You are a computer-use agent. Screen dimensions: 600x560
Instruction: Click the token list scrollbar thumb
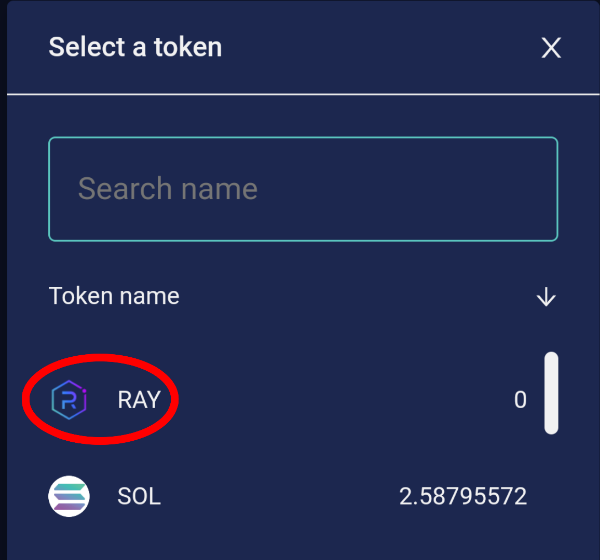point(551,393)
